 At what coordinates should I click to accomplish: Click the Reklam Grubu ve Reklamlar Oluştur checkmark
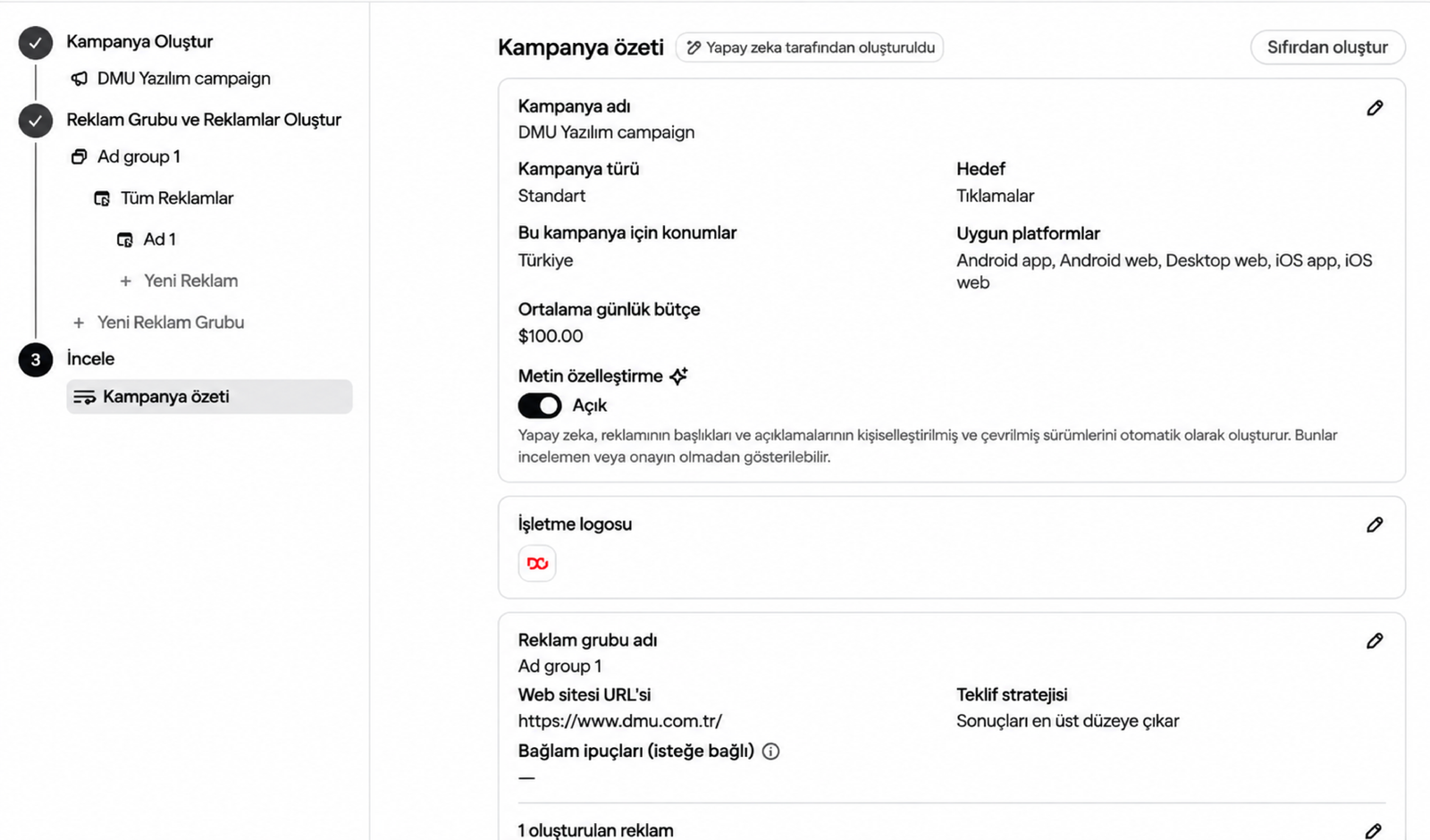coord(36,121)
